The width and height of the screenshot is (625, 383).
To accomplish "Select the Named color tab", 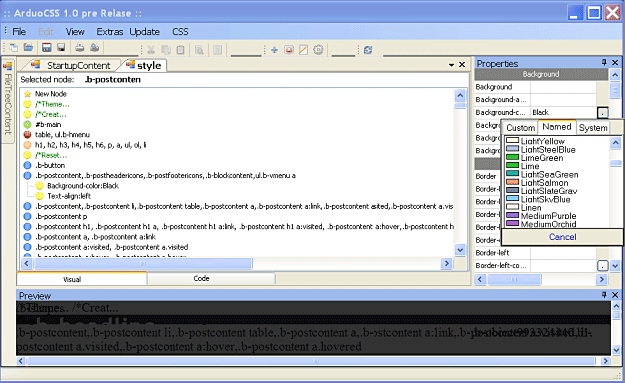I will [x=557, y=127].
